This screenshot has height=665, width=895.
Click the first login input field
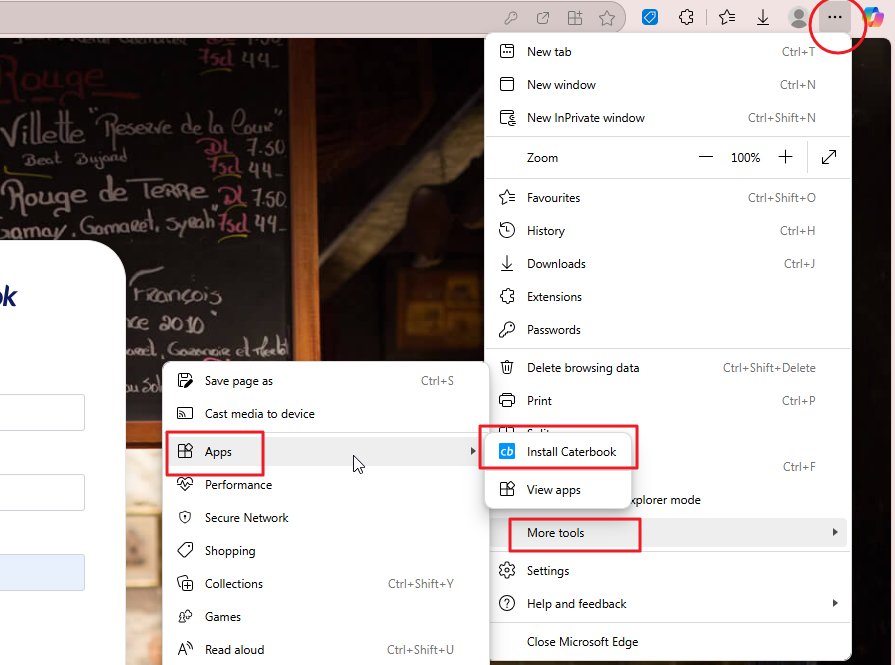[x=42, y=412]
